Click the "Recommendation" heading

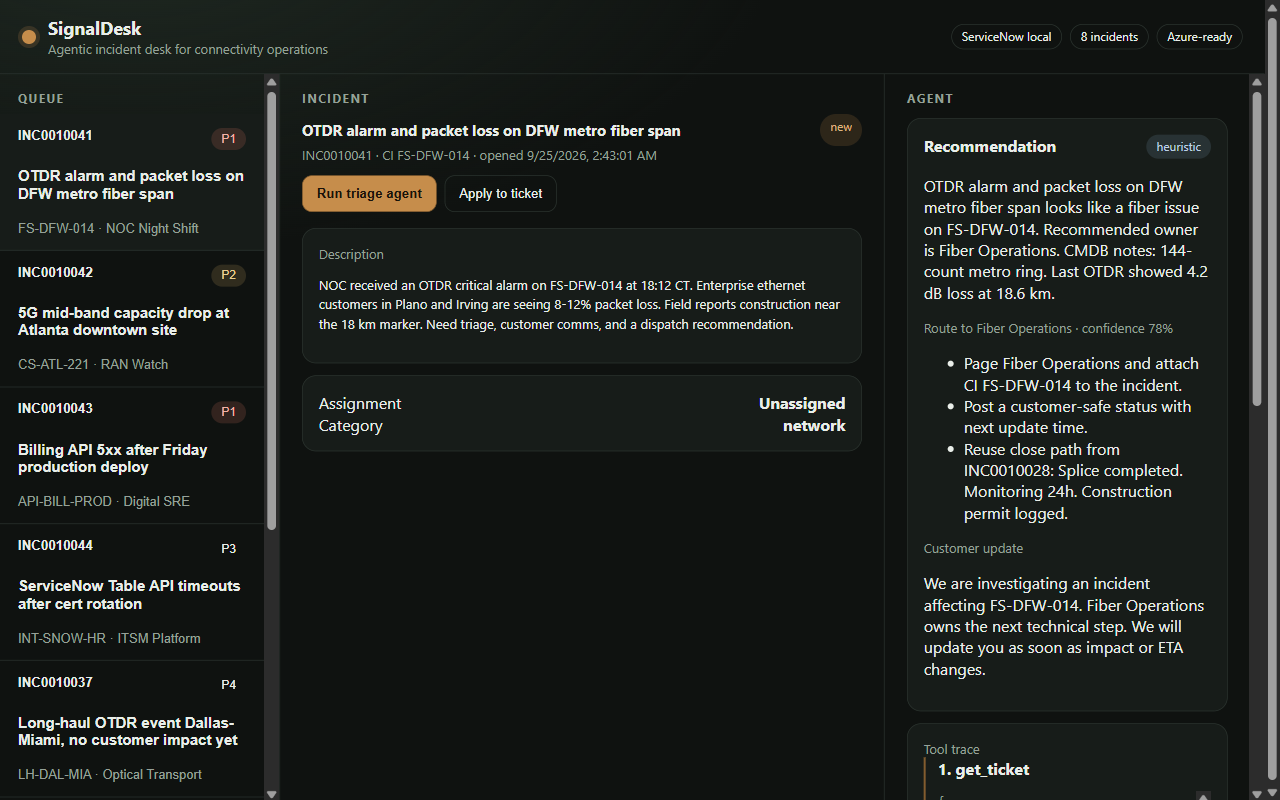click(990, 147)
